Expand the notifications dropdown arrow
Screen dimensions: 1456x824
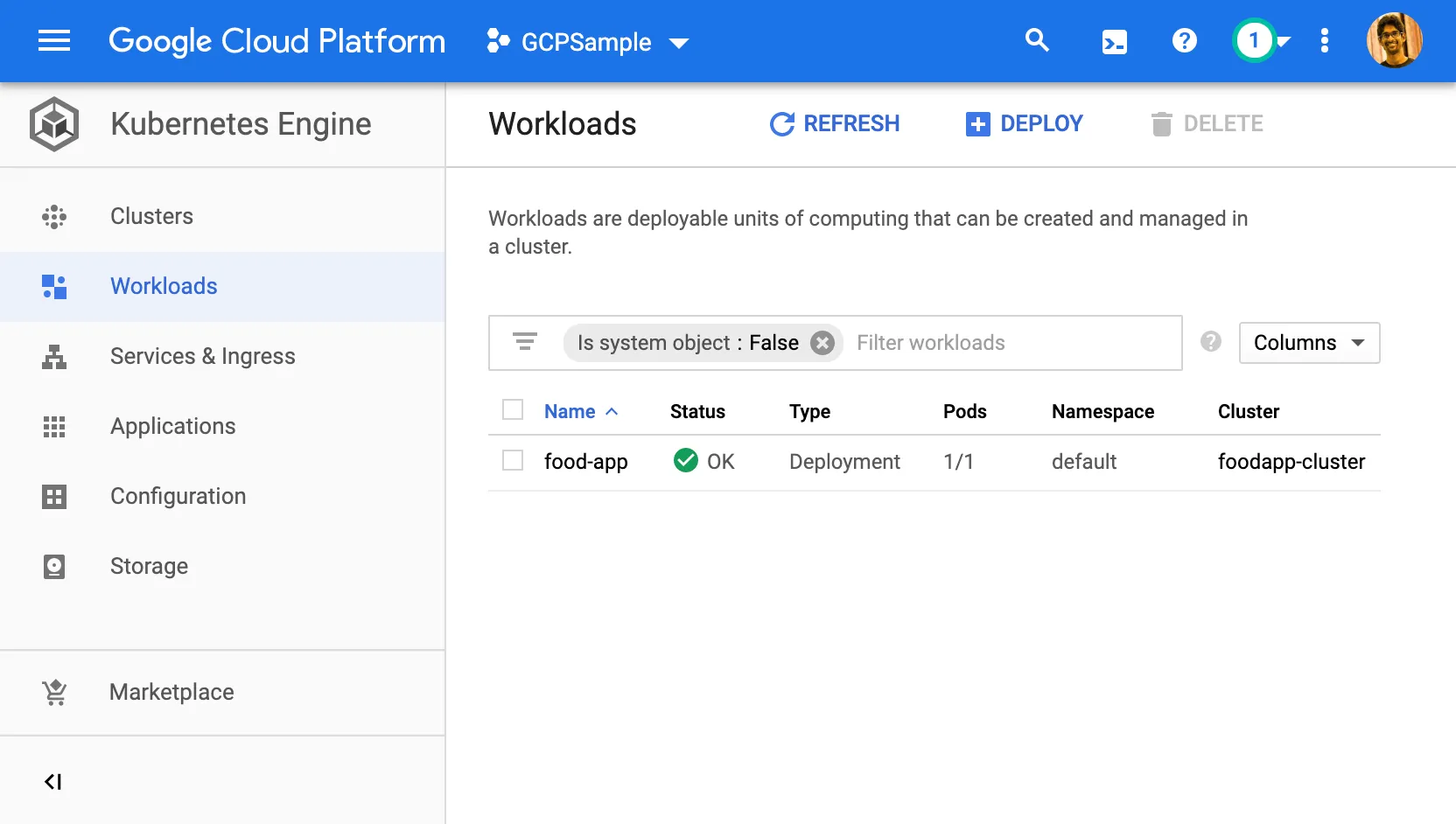click(x=1284, y=41)
